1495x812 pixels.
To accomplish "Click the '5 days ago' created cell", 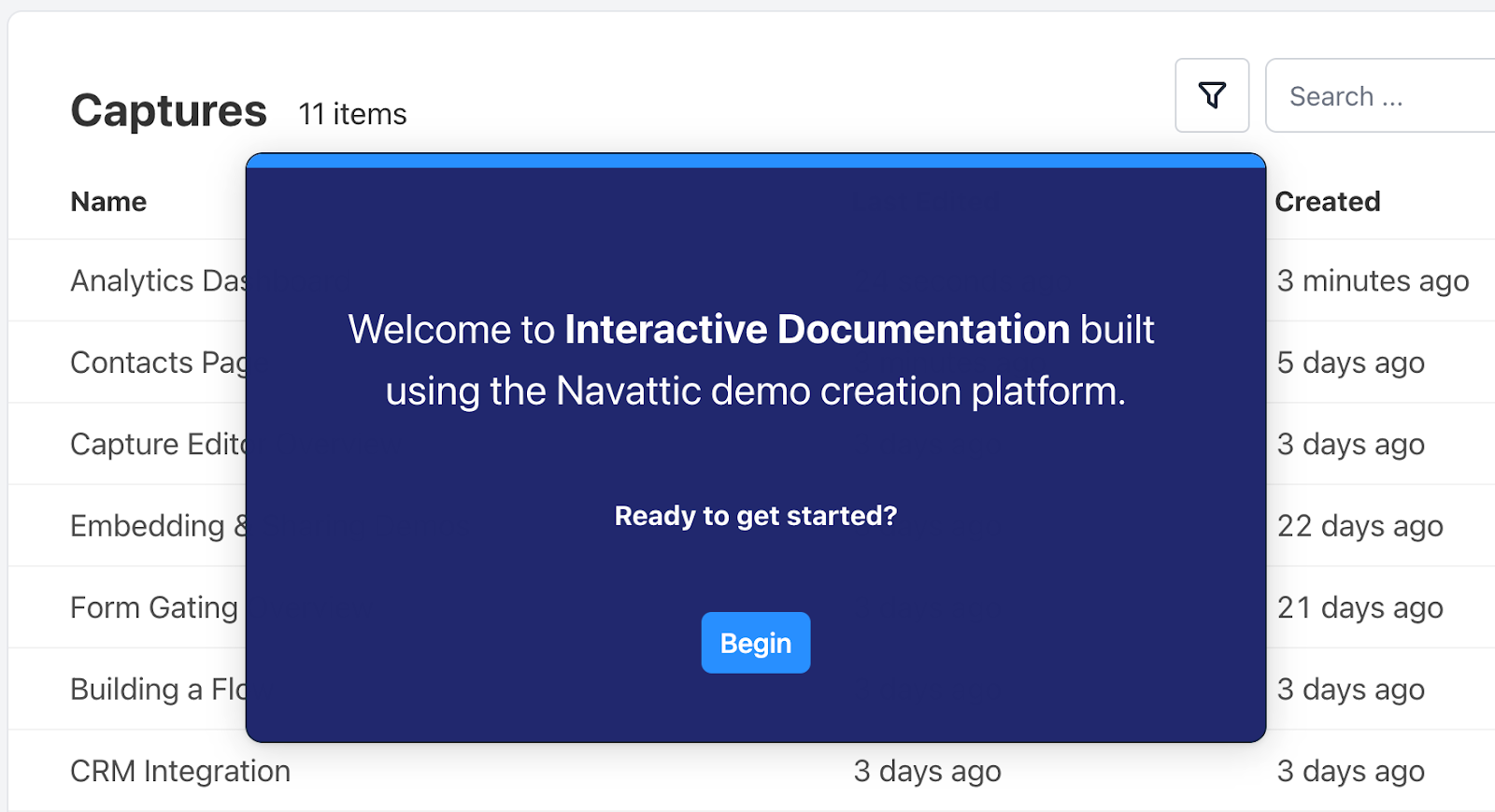I will pyautogui.click(x=1350, y=363).
